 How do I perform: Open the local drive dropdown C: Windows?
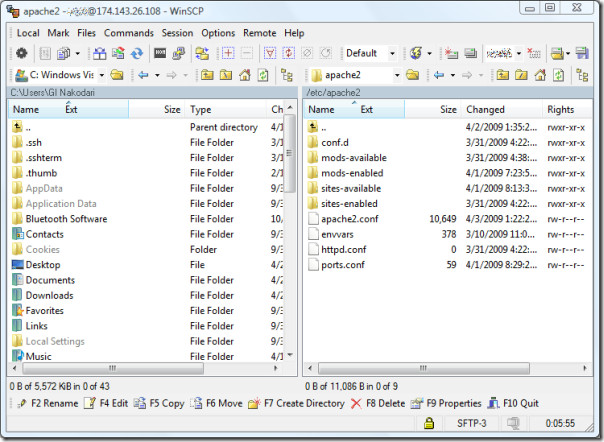point(102,75)
